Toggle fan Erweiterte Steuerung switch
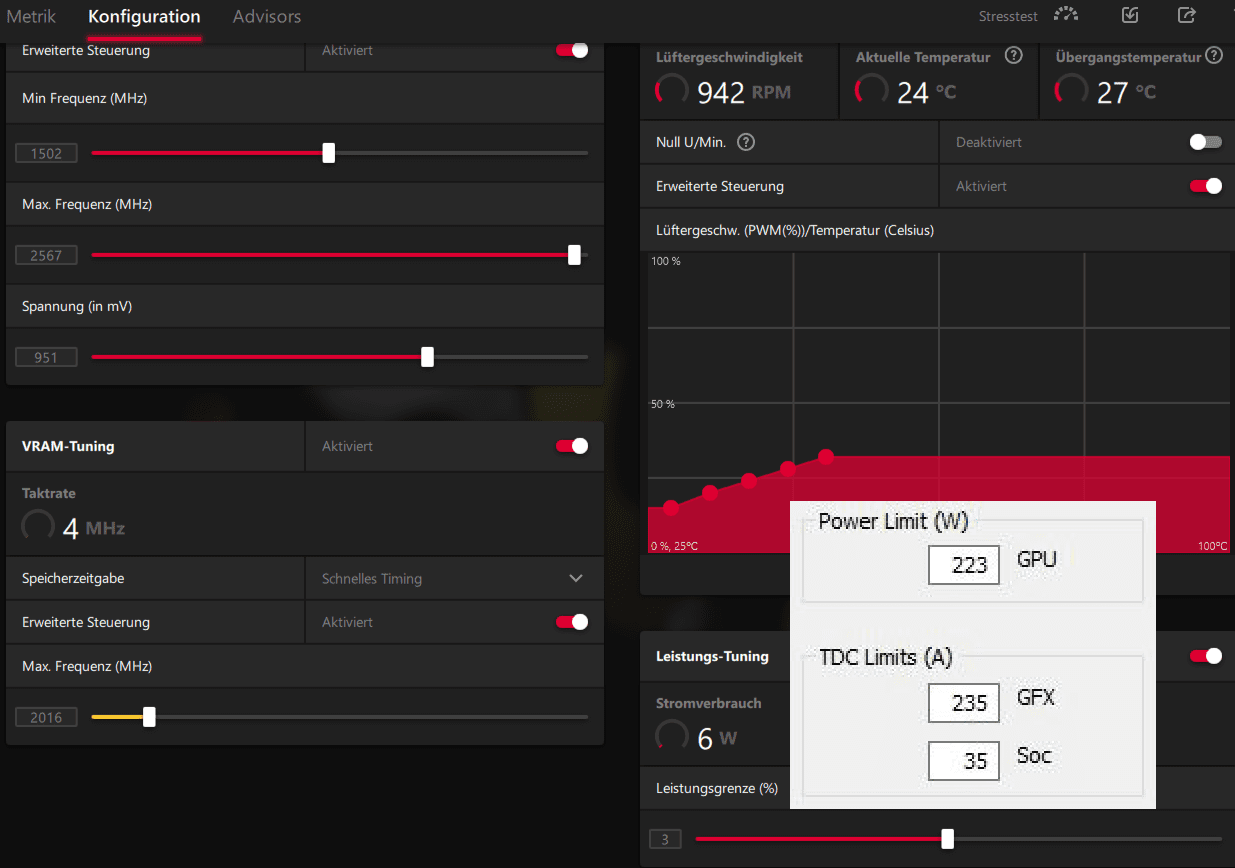The image size is (1235, 868). pos(1206,186)
